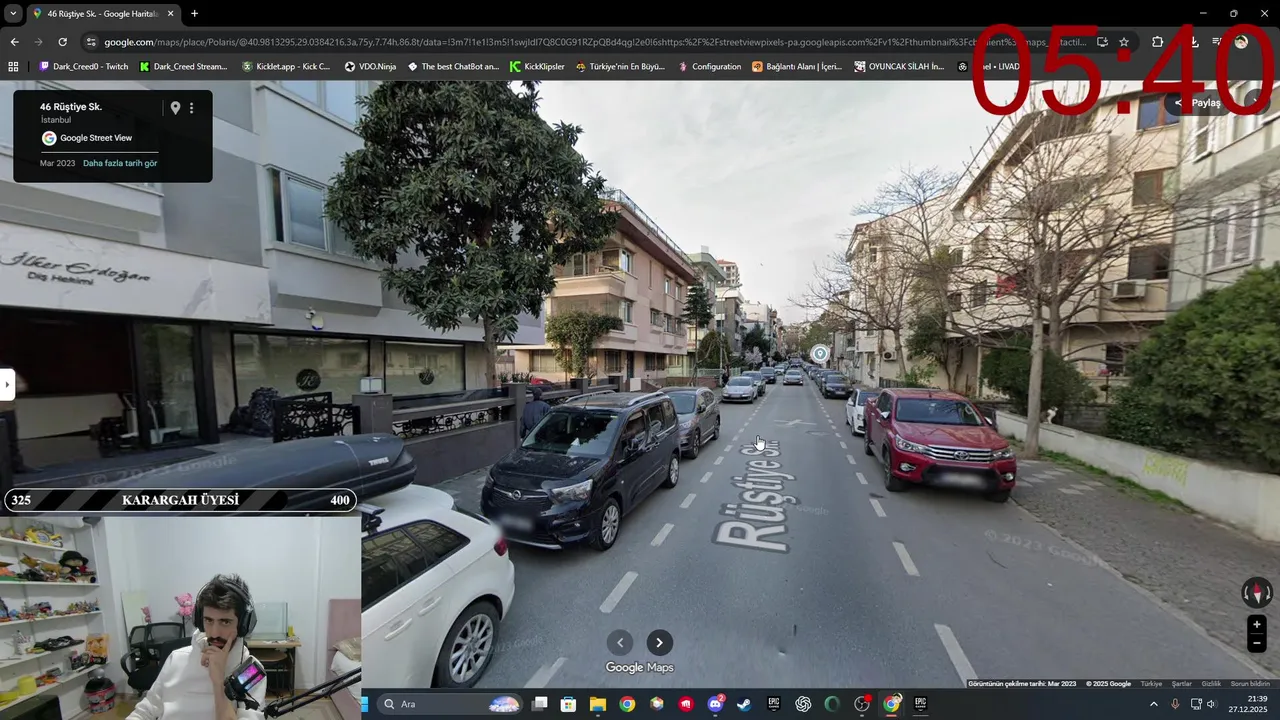Image resolution: width=1280 pixels, height=720 pixels.
Task: Open File Explorer on taskbar
Action: tap(598, 704)
